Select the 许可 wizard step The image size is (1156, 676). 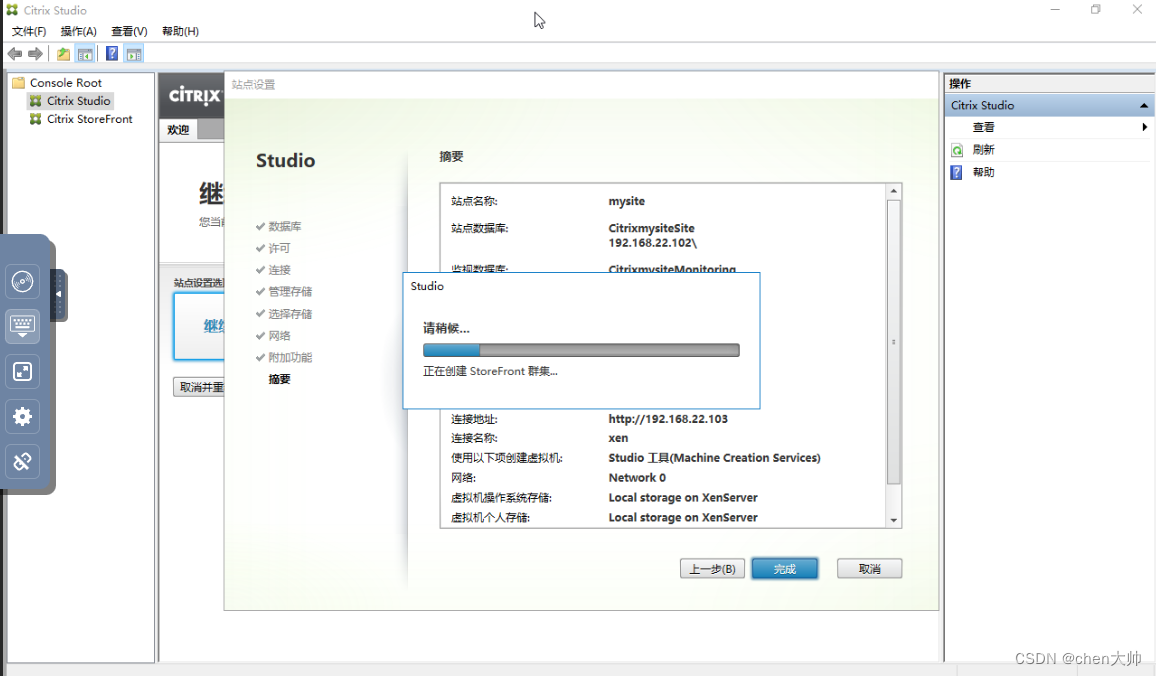(279, 248)
